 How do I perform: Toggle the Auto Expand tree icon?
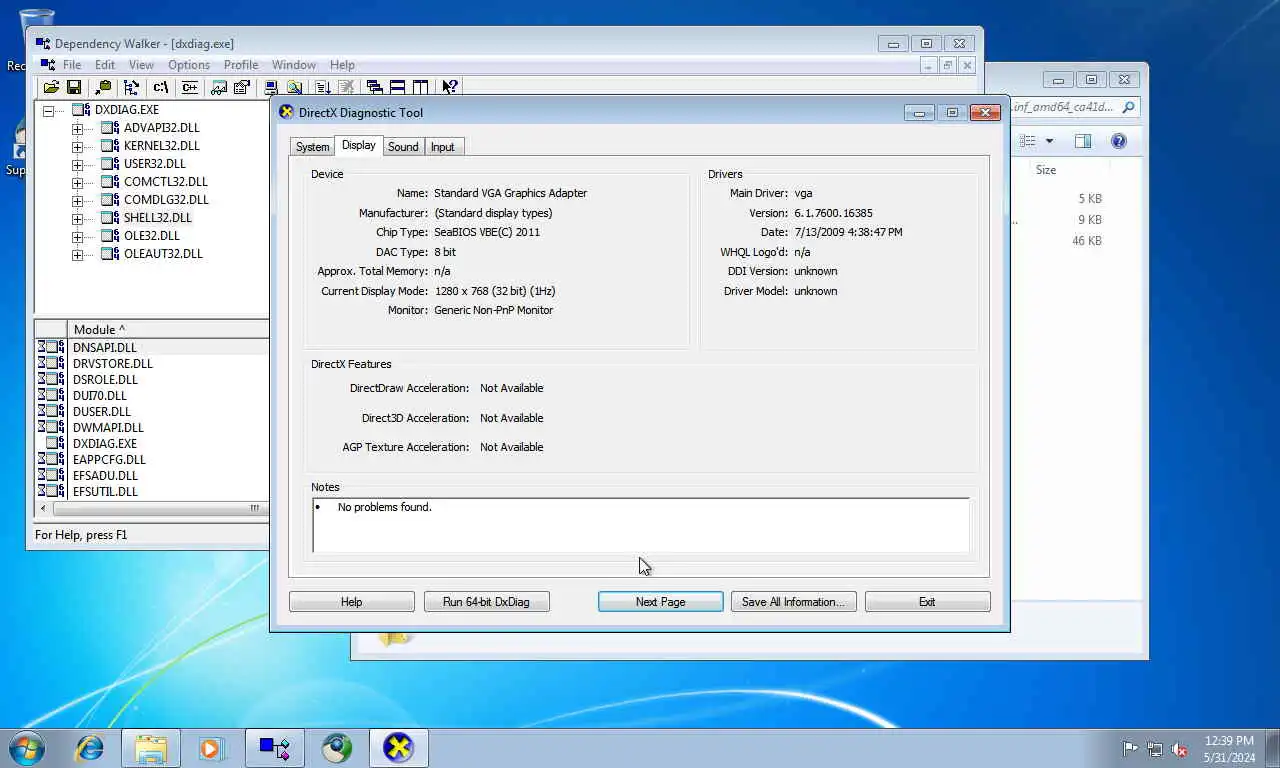click(131, 88)
